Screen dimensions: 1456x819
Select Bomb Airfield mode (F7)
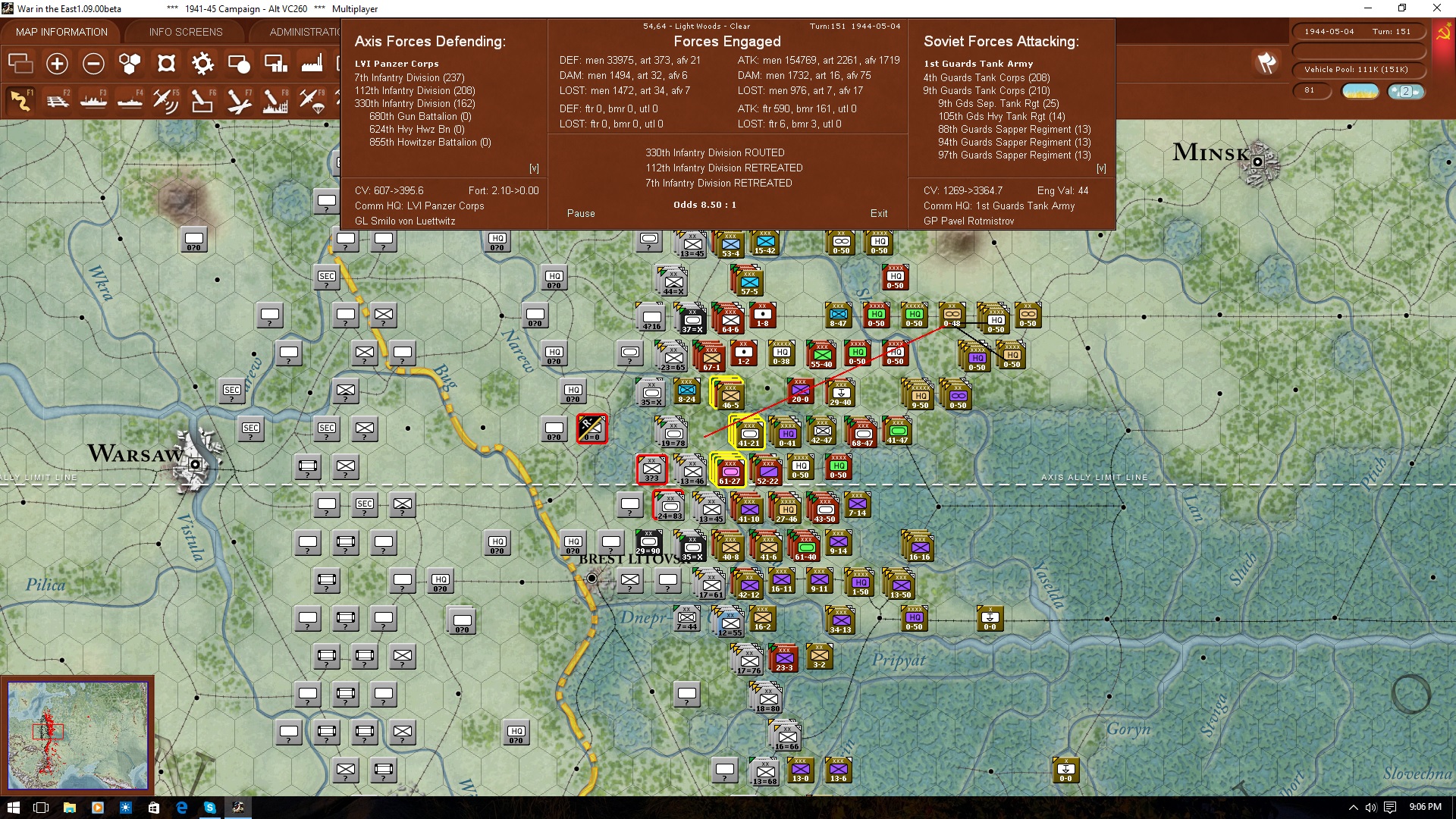pyautogui.click(x=239, y=100)
